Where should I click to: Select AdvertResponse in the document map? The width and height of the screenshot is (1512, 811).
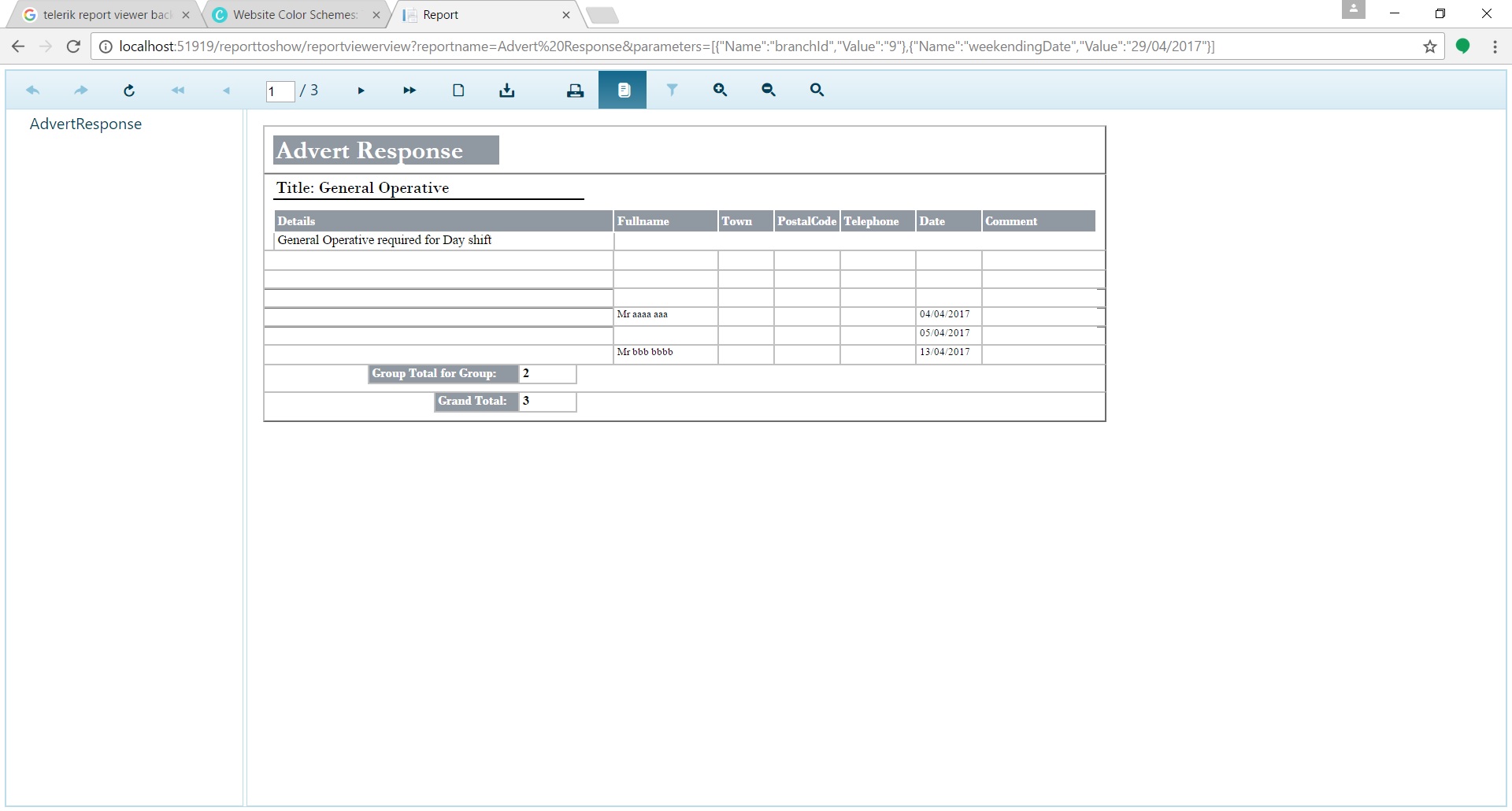coord(86,124)
